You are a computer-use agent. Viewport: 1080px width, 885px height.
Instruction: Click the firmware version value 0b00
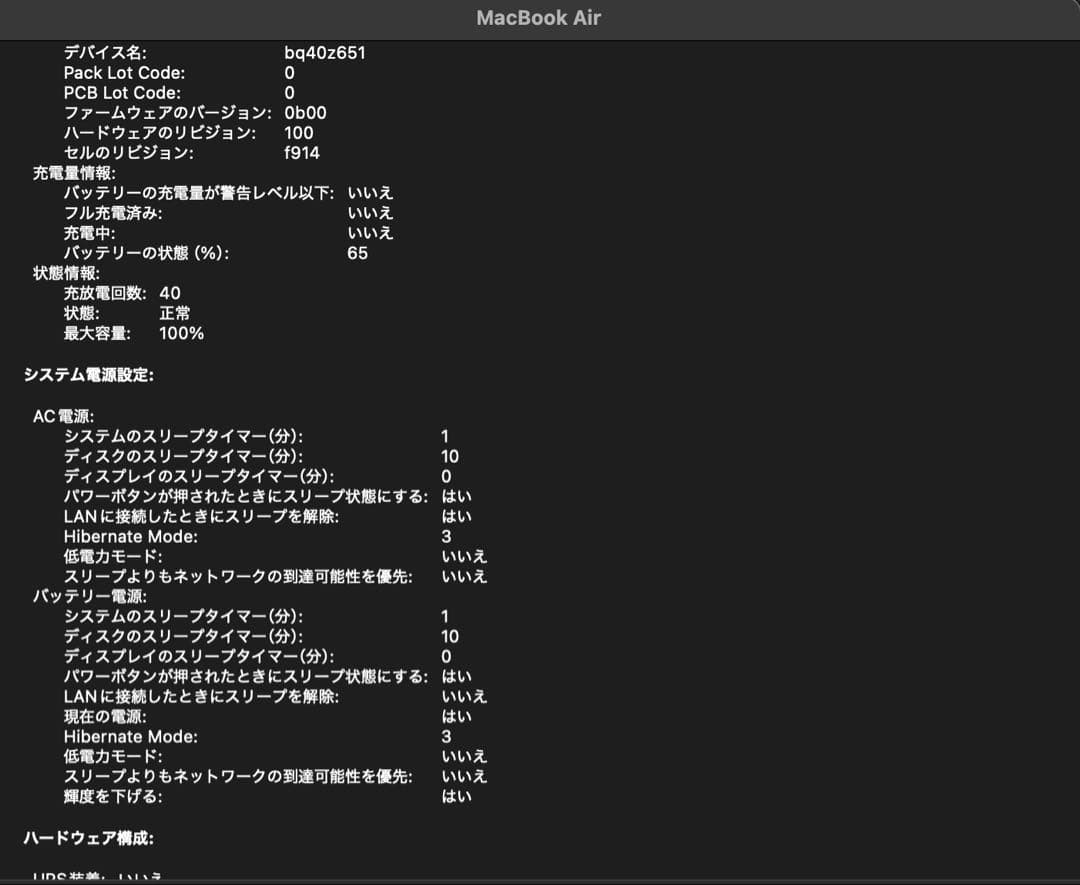(305, 113)
